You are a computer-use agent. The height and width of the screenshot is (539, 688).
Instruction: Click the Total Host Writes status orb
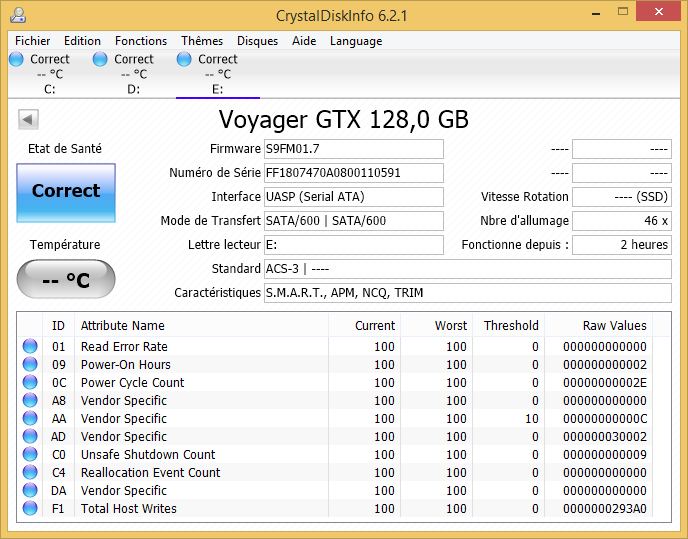tap(30, 509)
